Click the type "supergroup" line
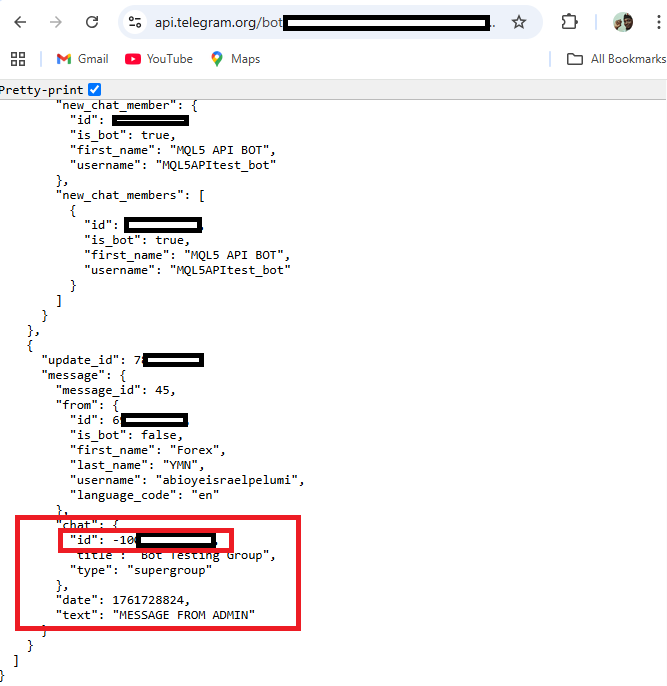 coord(141,570)
